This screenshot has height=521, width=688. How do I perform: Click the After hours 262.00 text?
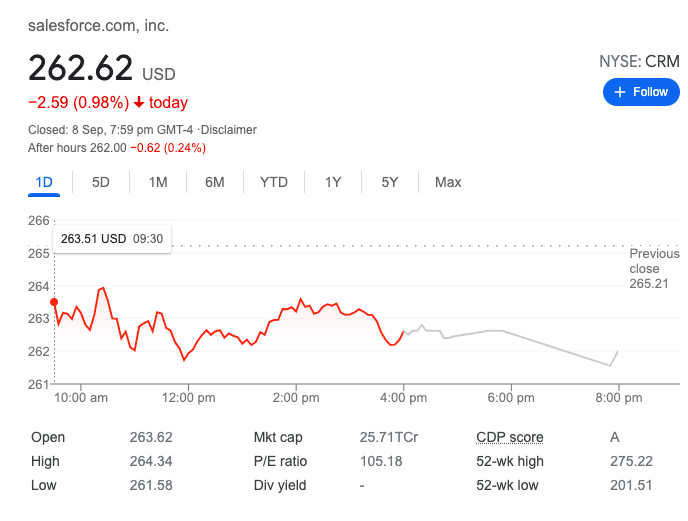(x=77, y=148)
